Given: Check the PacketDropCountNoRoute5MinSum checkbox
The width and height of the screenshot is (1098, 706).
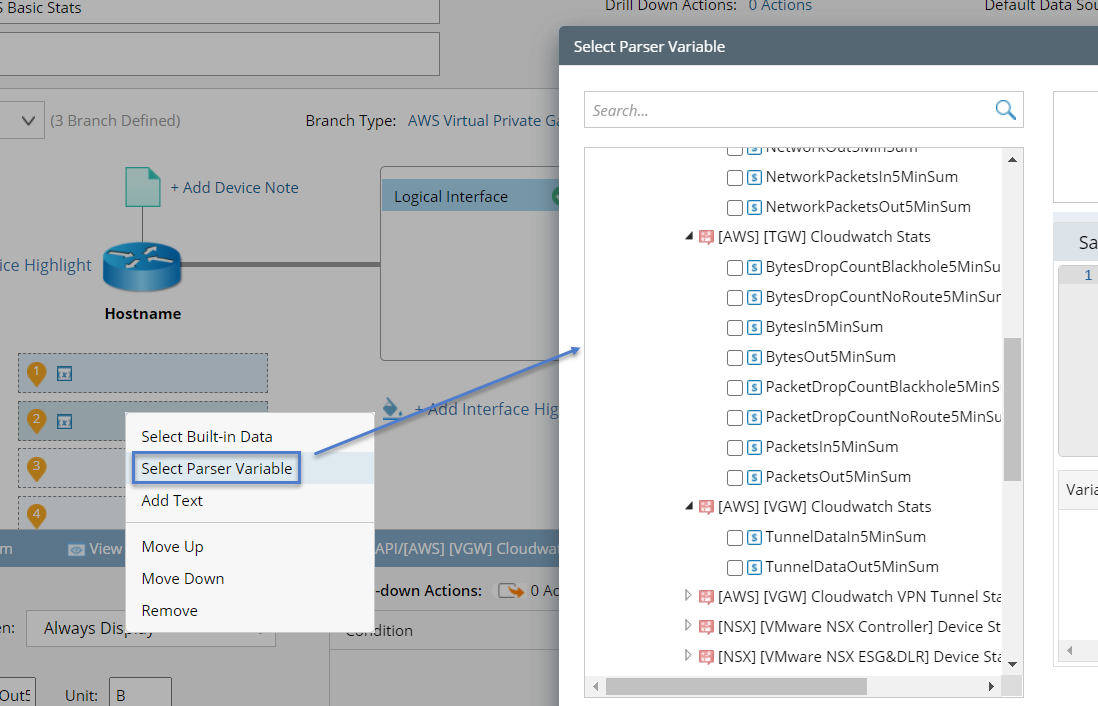Looking at the screenshot, I should 735,418.
